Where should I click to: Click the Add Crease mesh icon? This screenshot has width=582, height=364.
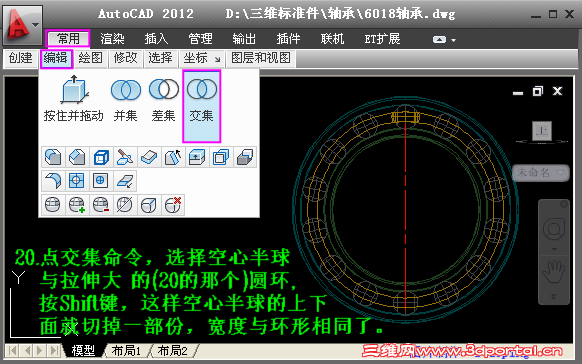(x=149, y=205)
